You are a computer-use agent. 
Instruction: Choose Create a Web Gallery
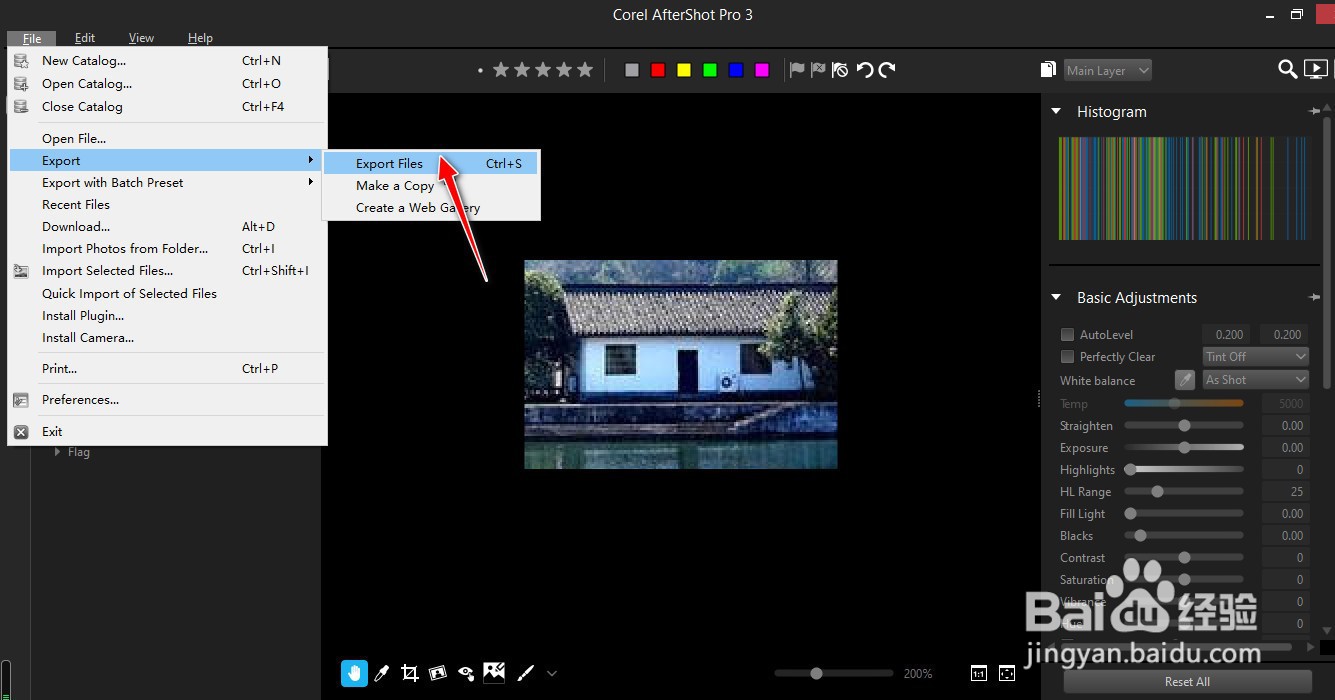point(431,208)
